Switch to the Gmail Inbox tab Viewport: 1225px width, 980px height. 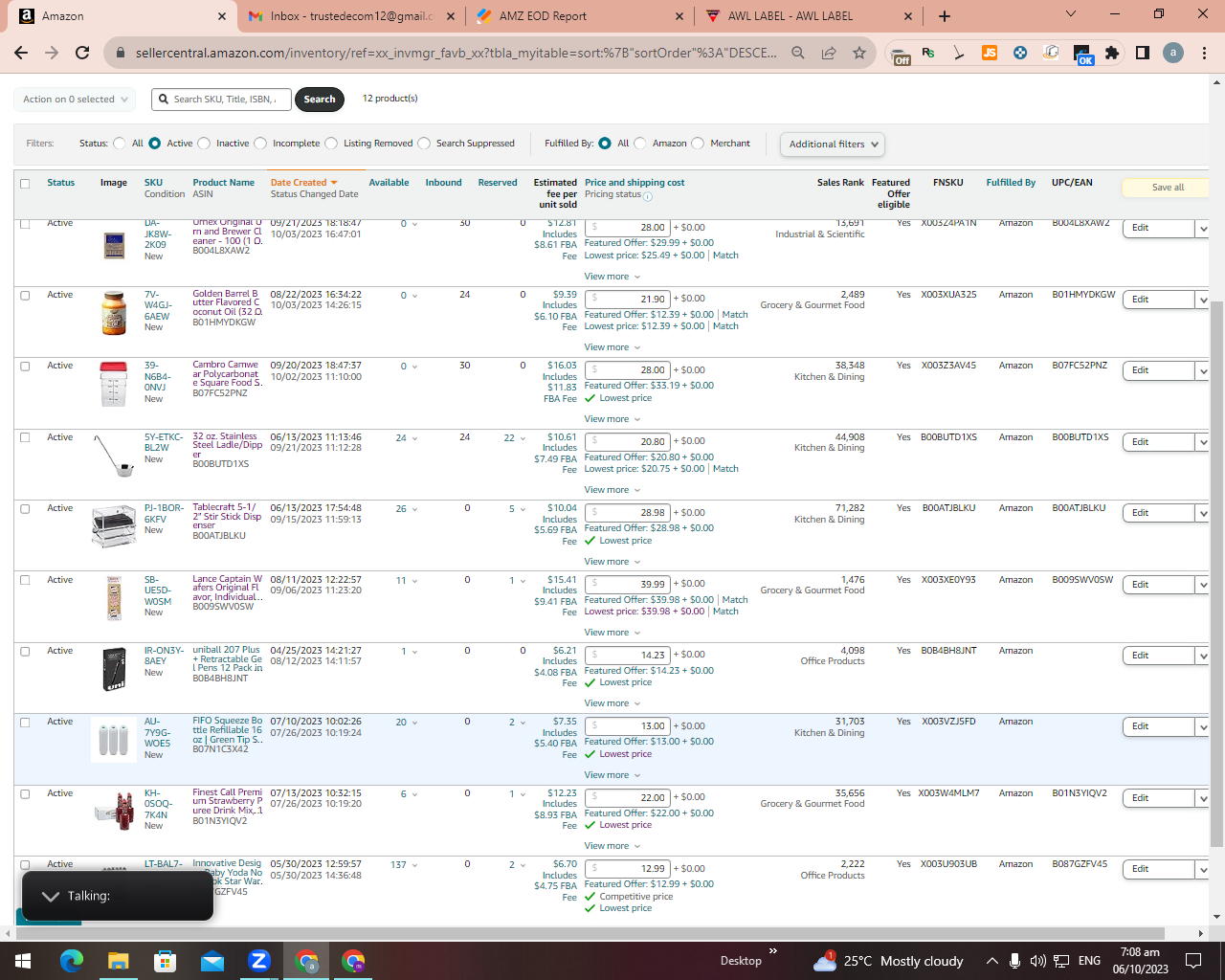350,15
